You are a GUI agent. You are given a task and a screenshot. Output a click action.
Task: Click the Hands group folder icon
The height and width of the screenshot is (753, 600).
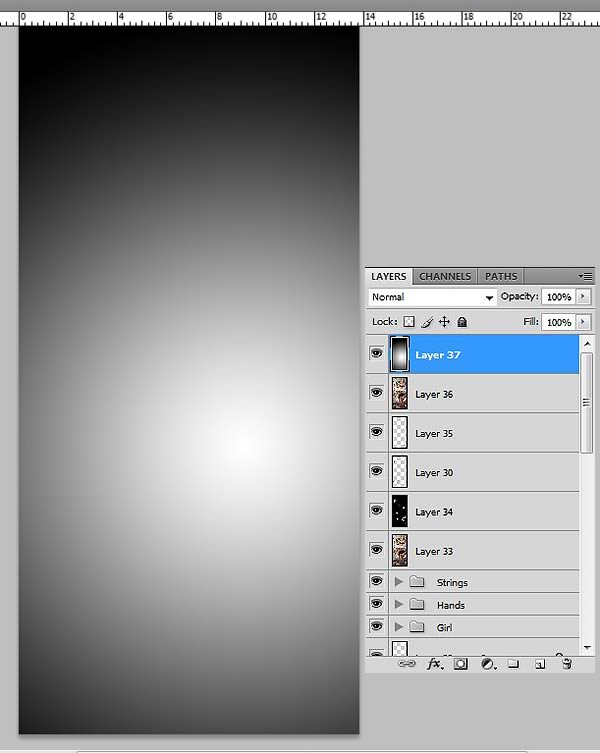point(416,604)
